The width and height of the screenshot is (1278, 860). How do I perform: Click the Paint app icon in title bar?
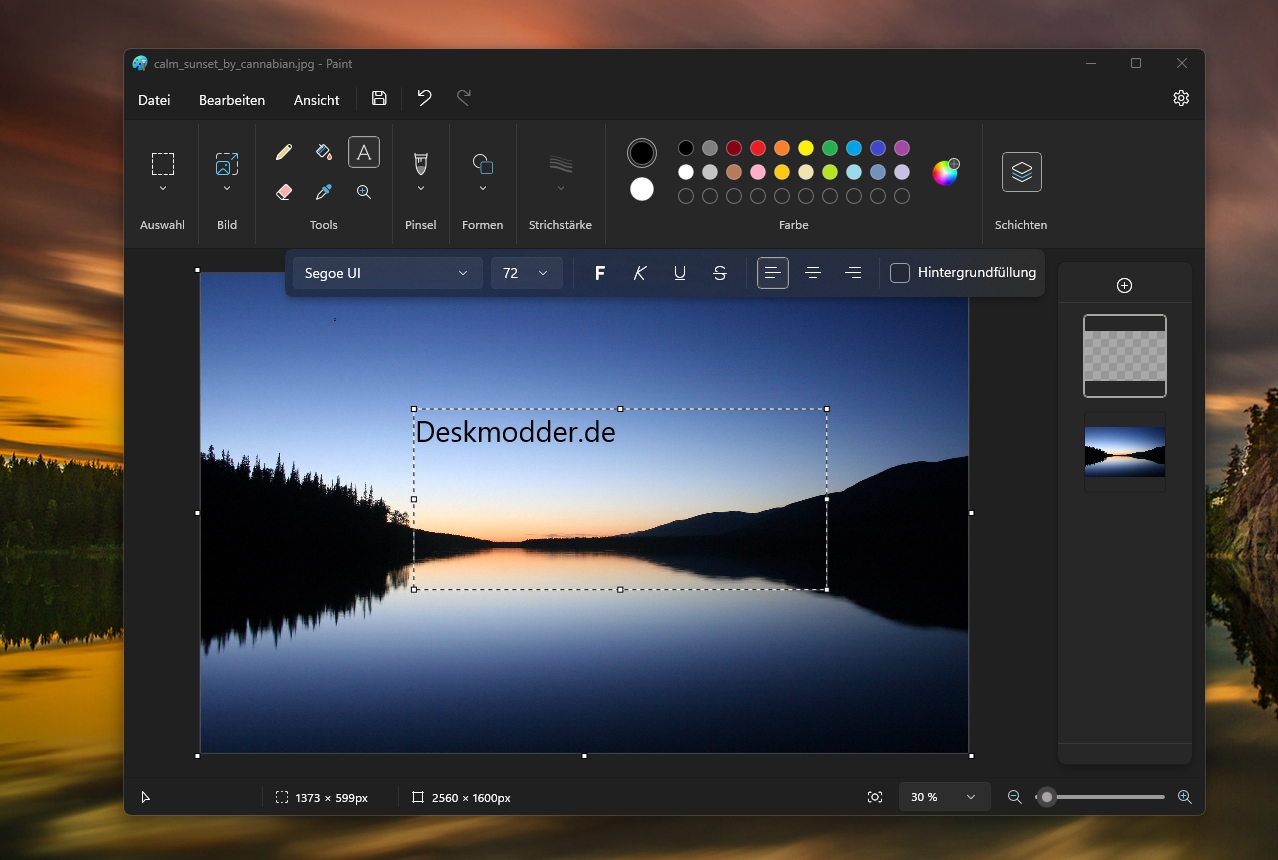pos(140,63)
